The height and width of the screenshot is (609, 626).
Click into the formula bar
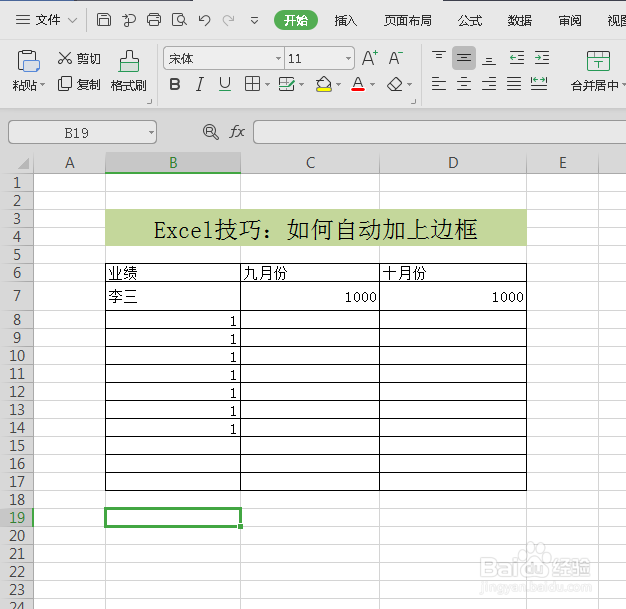439,132
